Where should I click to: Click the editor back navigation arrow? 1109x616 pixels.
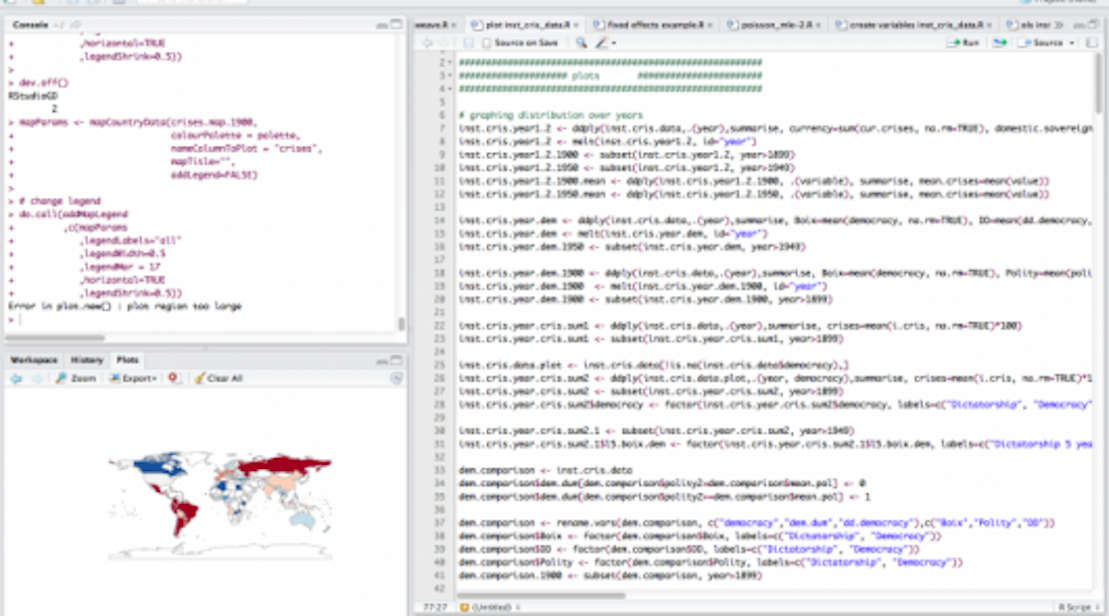coord(427,43)
